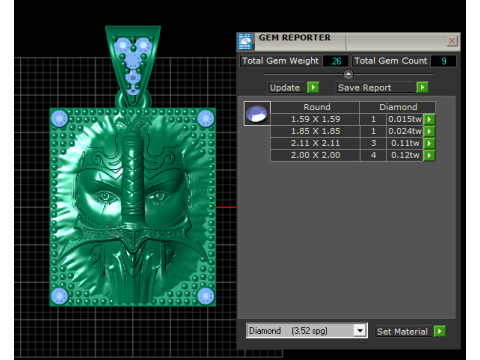This screenshot has width=480, height=360.
Task: Click the Total Gem Weight value .26
Action: 336,61
